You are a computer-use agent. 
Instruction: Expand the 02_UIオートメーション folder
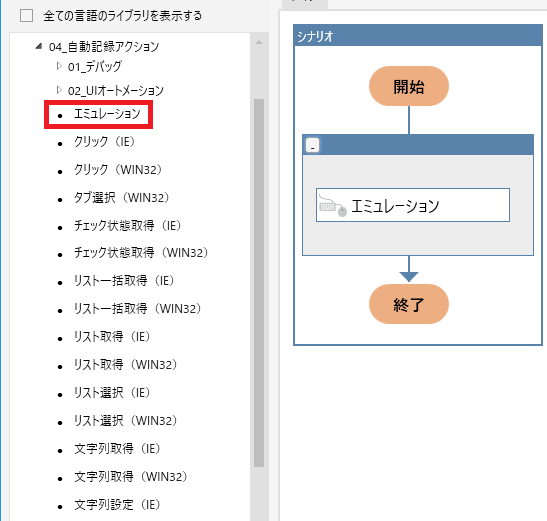pyautogui.click(x=59, y=90)
